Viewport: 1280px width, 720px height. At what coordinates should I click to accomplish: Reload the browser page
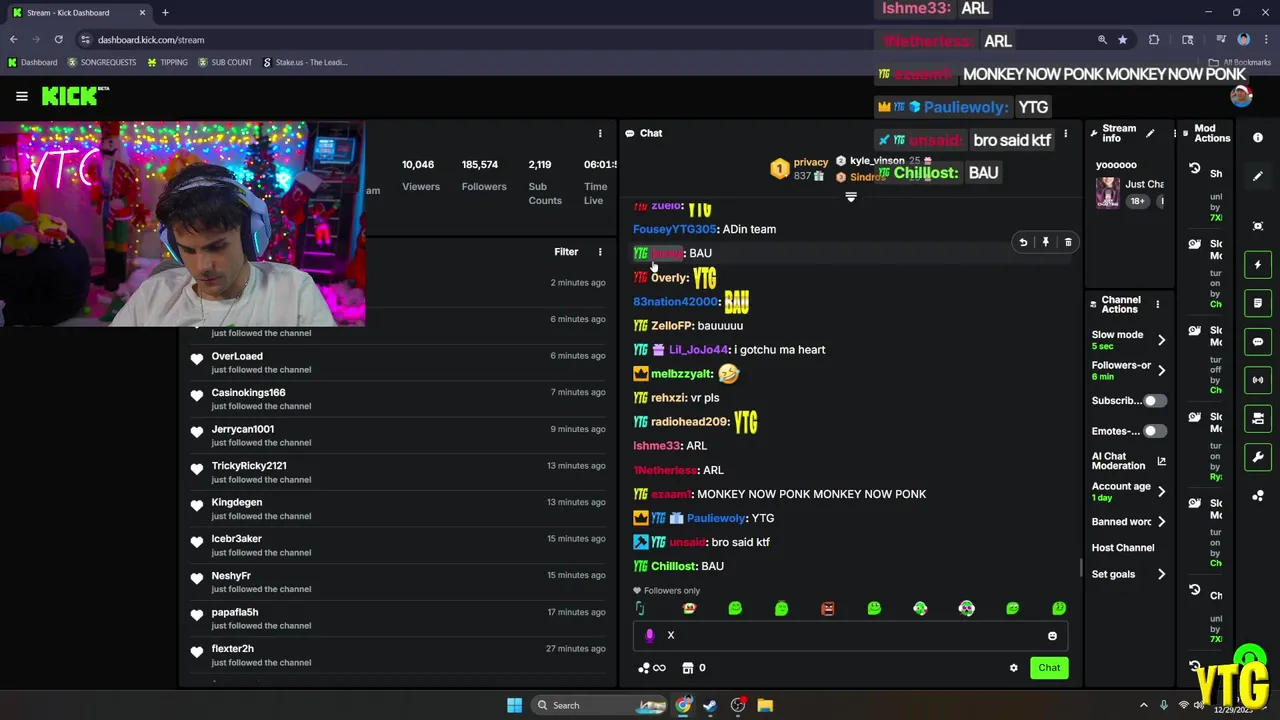click(x=58, y=40)
